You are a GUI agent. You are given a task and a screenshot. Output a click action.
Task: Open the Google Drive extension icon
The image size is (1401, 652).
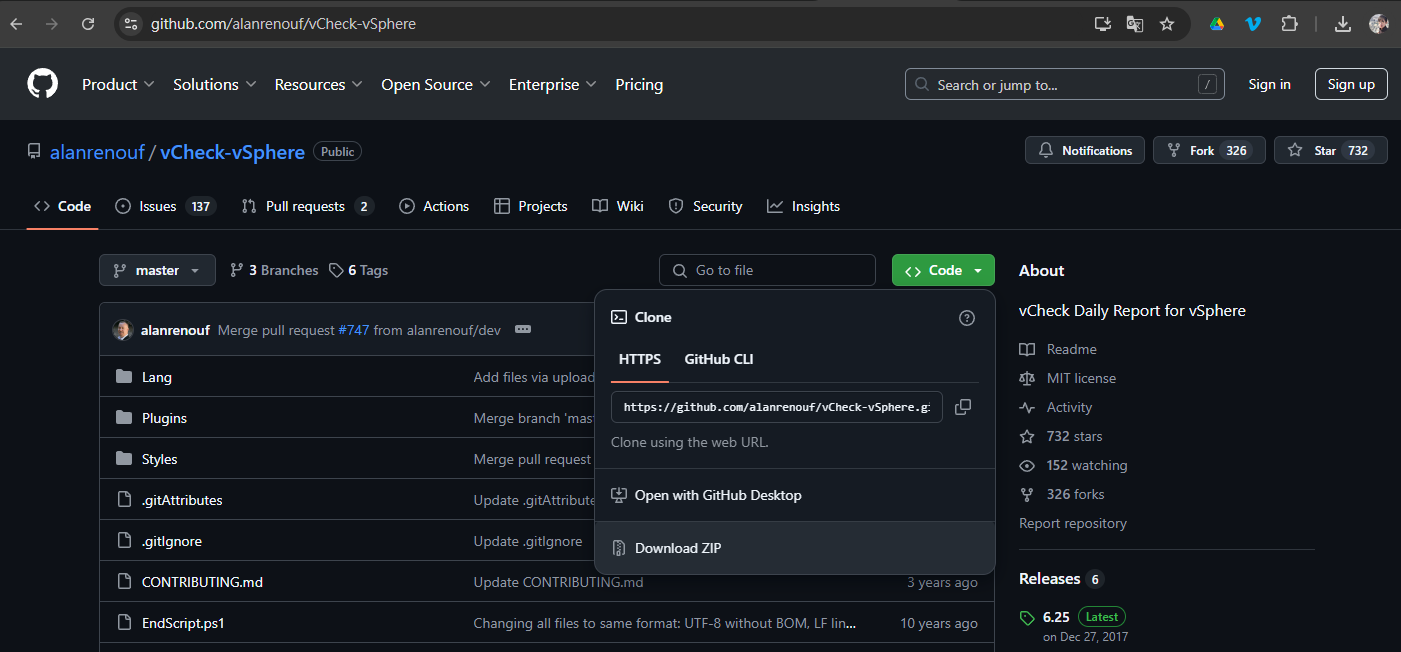[x=1217, y=24]
